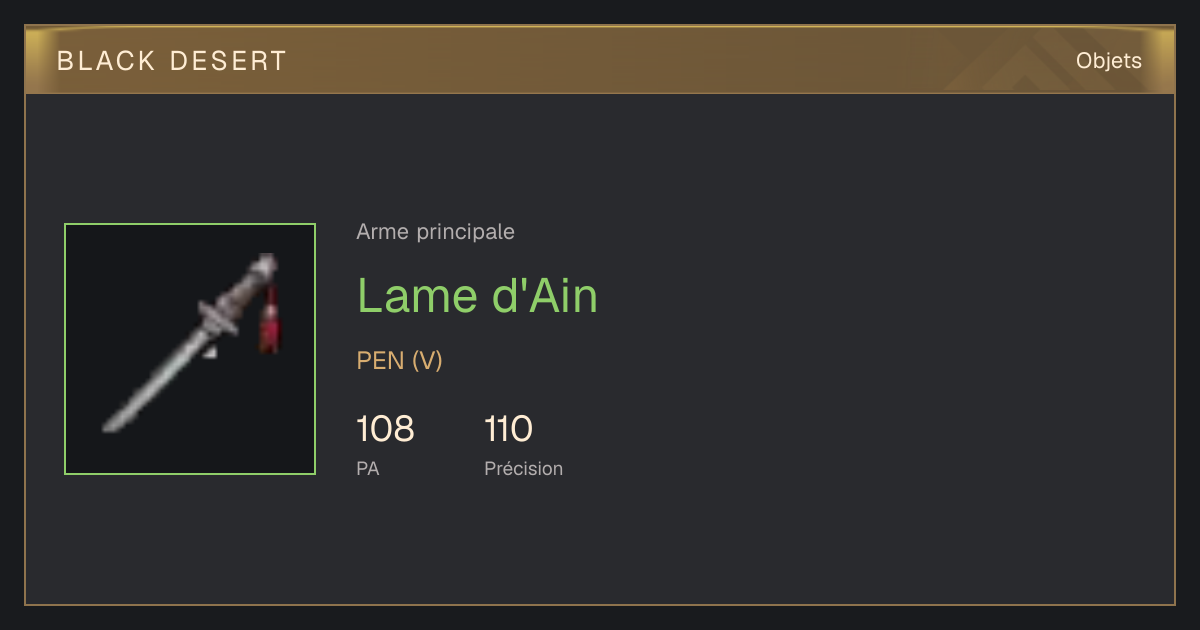This screenshot has height=630, width=1200.
Task: Select the Lame d'Ain item name
Action: (x=477, y=296)
